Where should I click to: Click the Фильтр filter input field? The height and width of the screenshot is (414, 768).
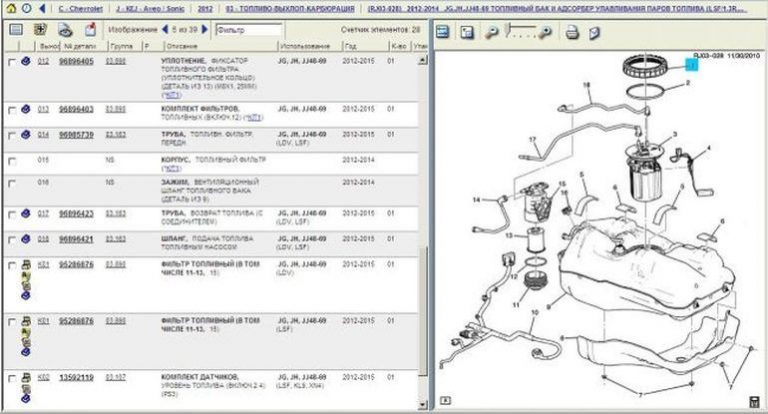(x=248, y=30)
